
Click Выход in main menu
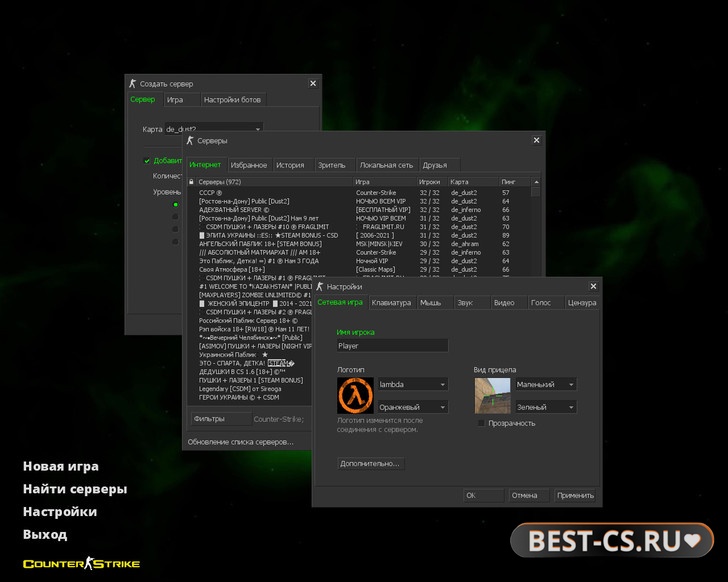(x=45, y=535)
